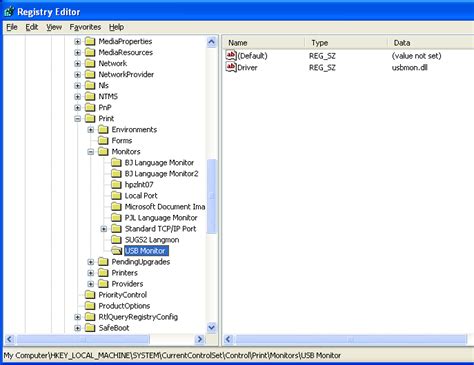Image resolution: width=474 pixels, height=365 pixels.
Task: Click the tree pane vertical scrollbar thumb
Action: pos(211,196)
